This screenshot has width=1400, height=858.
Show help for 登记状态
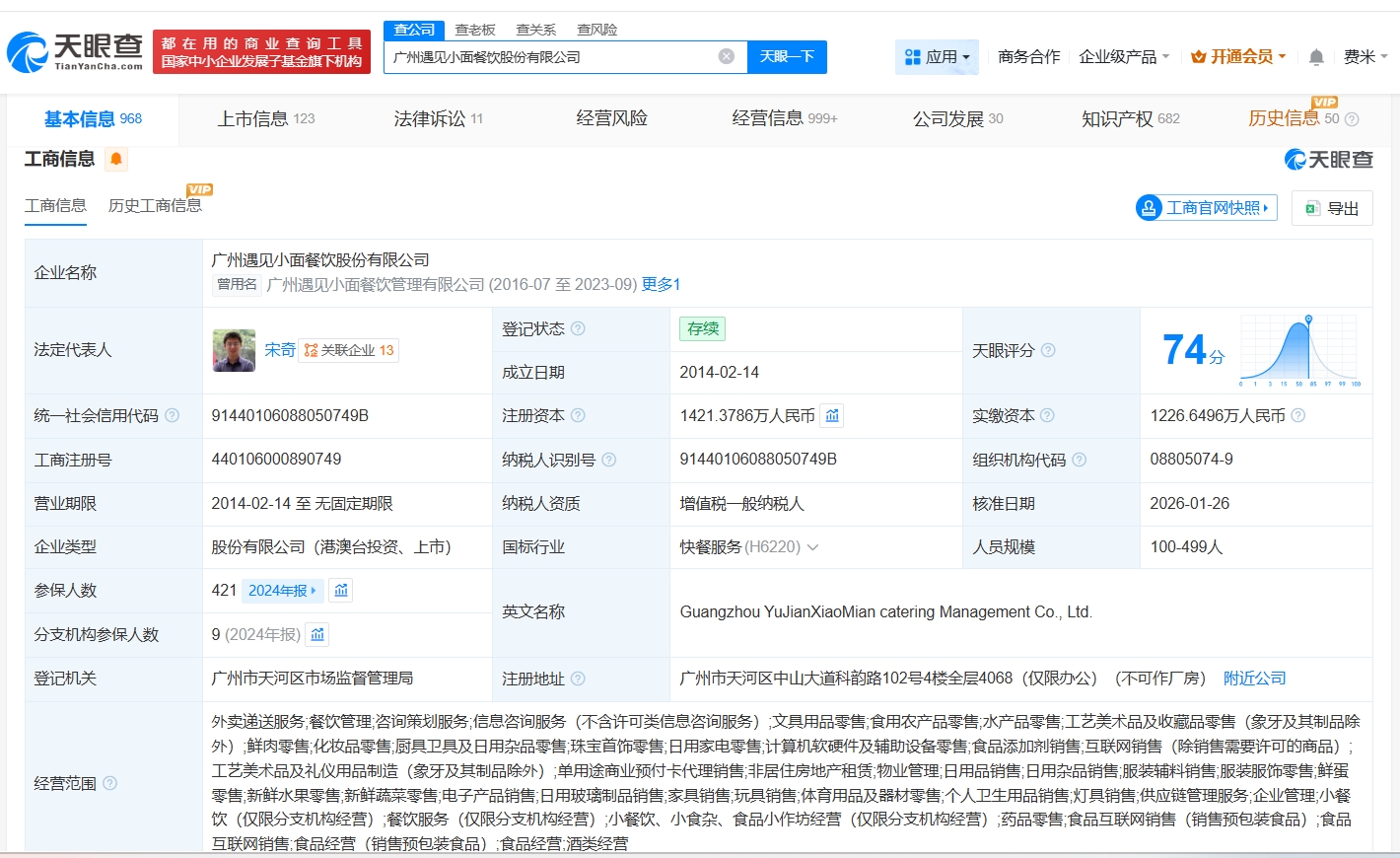[578, 328]
